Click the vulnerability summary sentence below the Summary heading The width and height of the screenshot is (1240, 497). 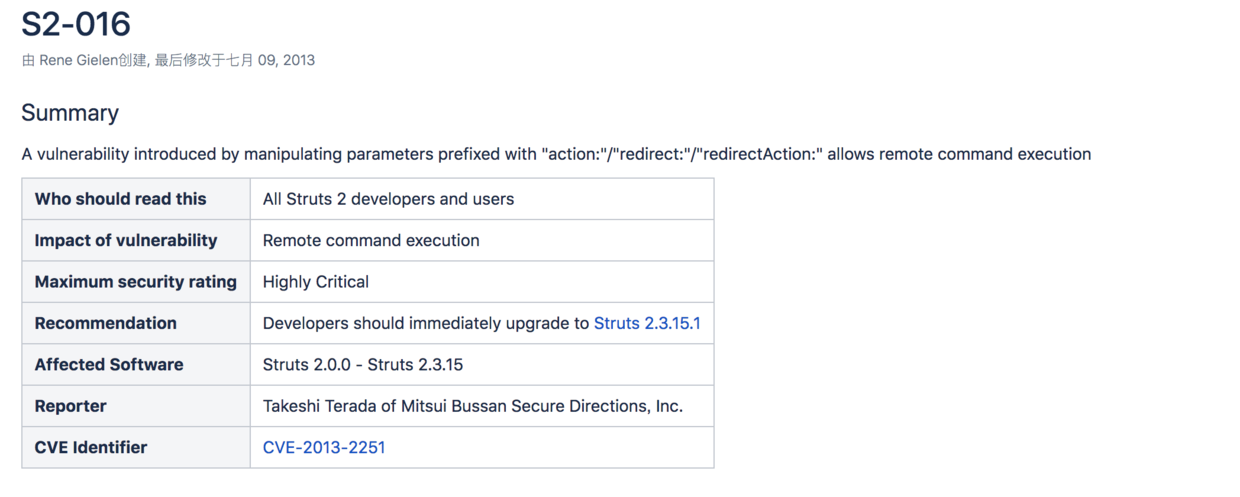click(x=556, y=154)
